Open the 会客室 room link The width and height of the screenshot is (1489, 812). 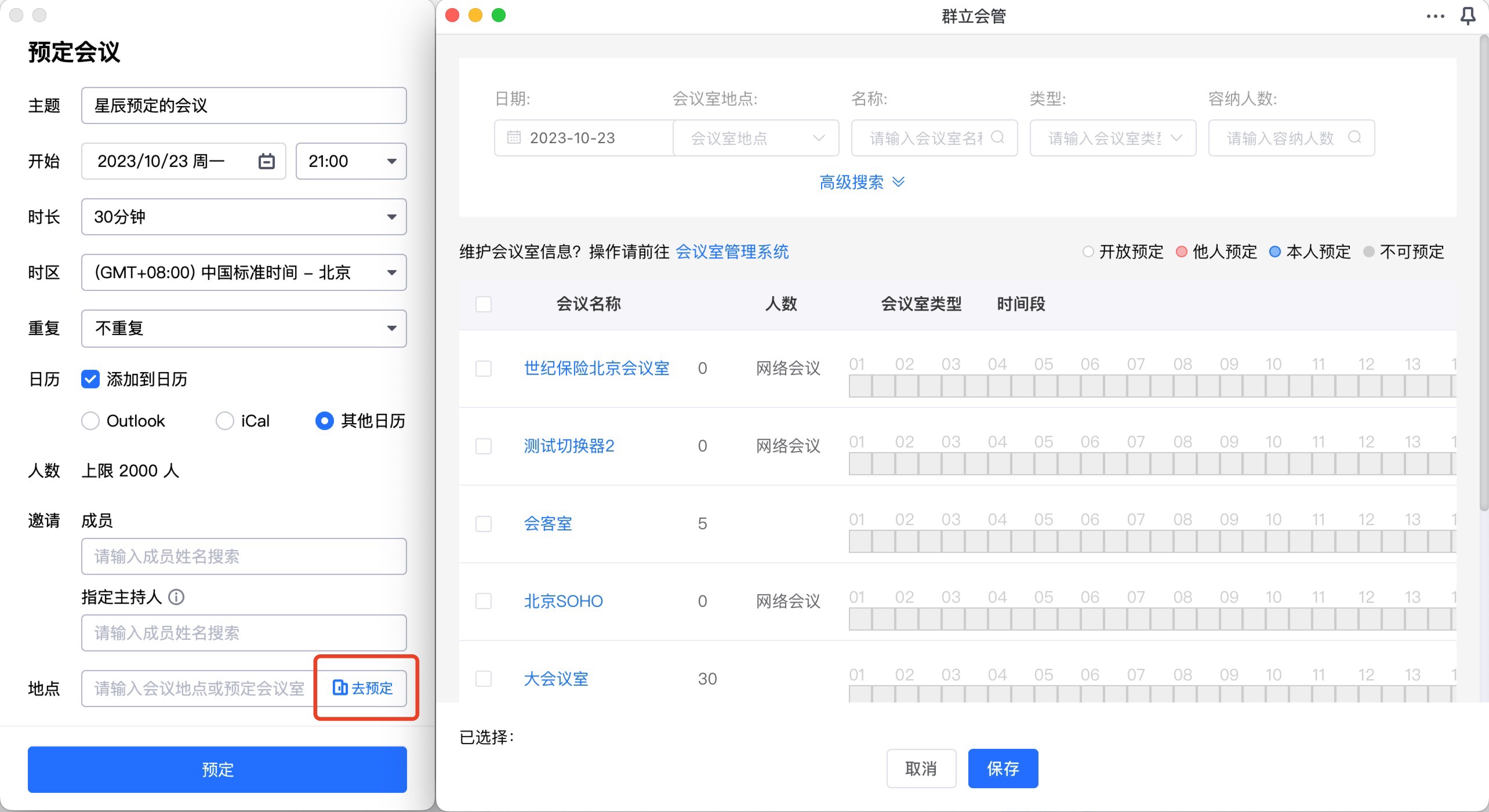tap(548, 523)
